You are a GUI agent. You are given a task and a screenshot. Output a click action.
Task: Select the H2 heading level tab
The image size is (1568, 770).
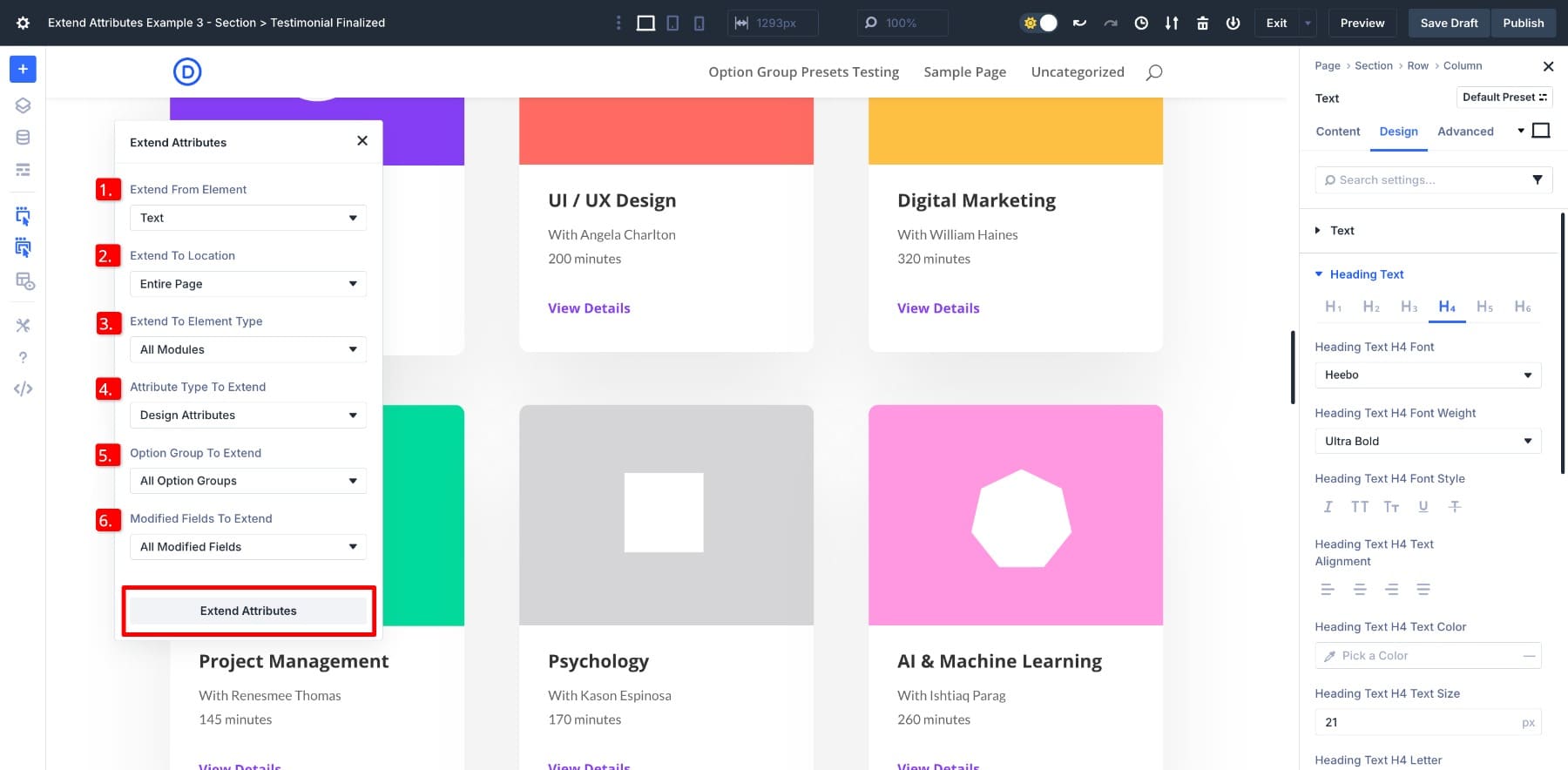pyautogui.click(x=1371, y=307)
